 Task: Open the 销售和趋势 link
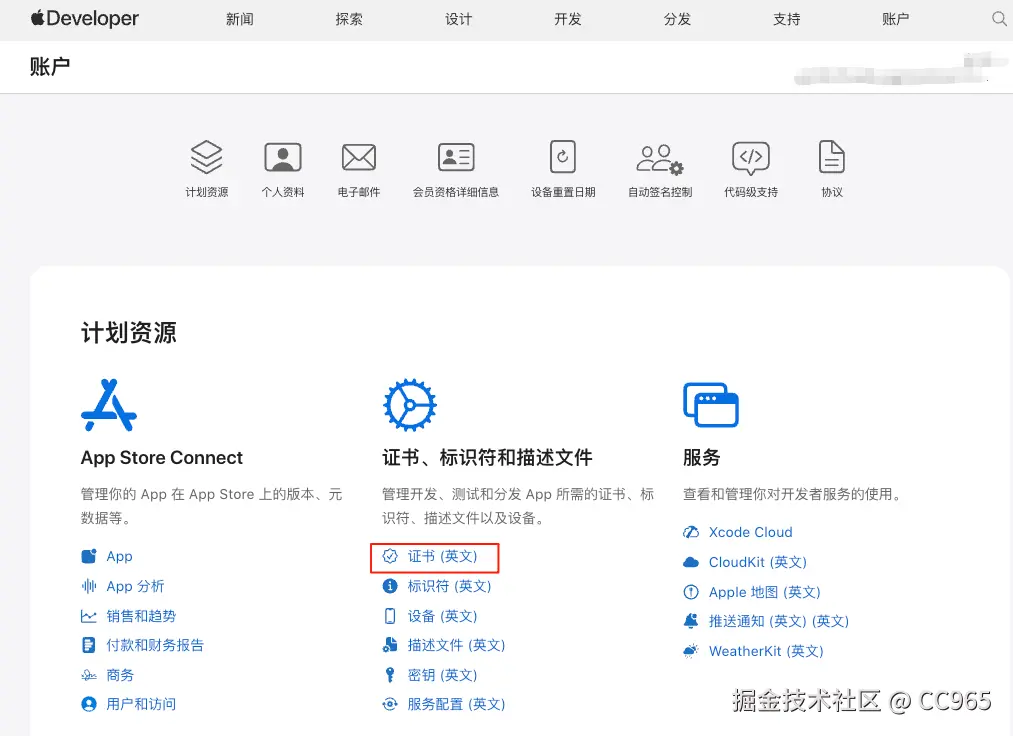[x=141, y=616]
